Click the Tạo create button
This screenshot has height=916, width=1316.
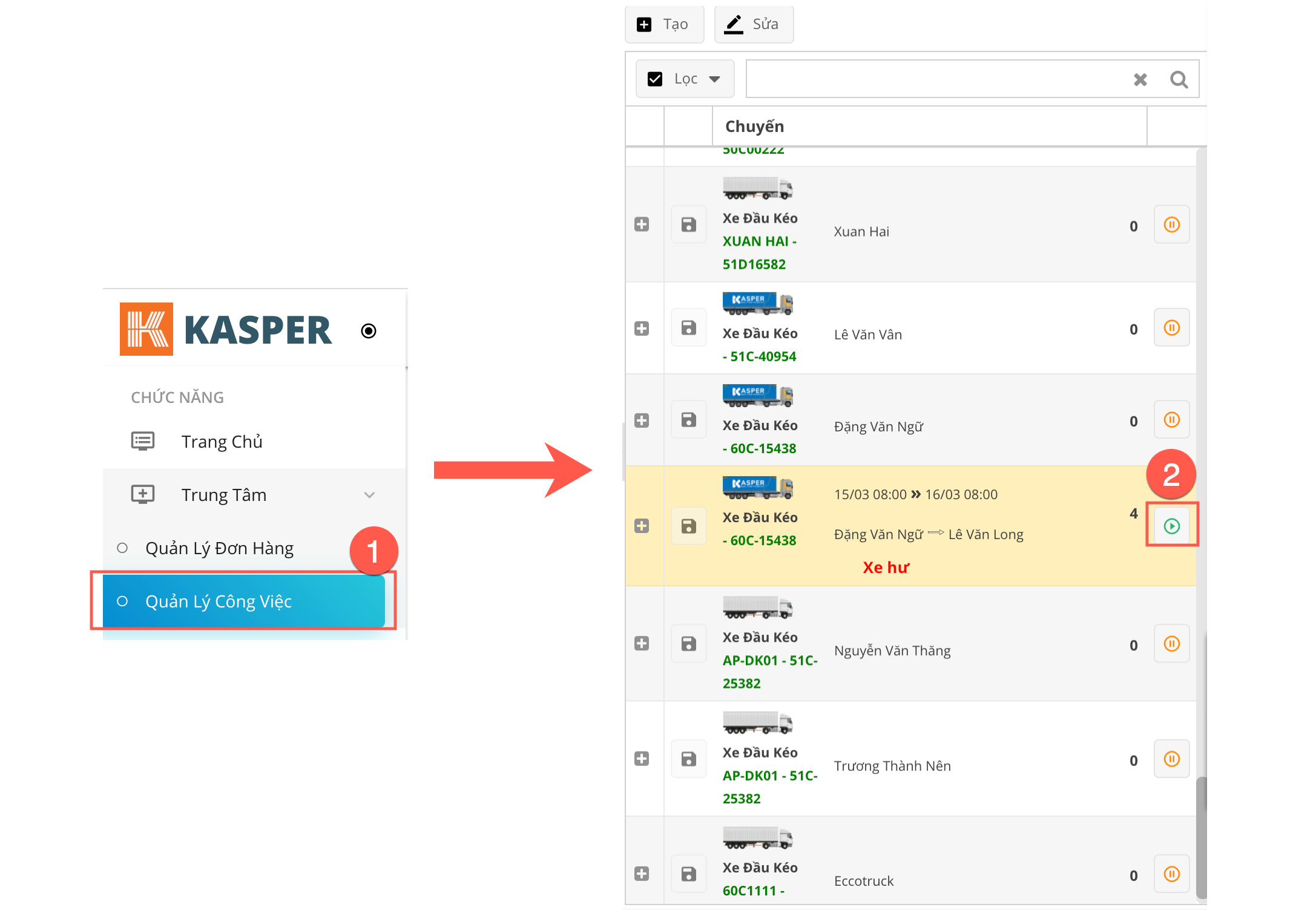[664, 24]
